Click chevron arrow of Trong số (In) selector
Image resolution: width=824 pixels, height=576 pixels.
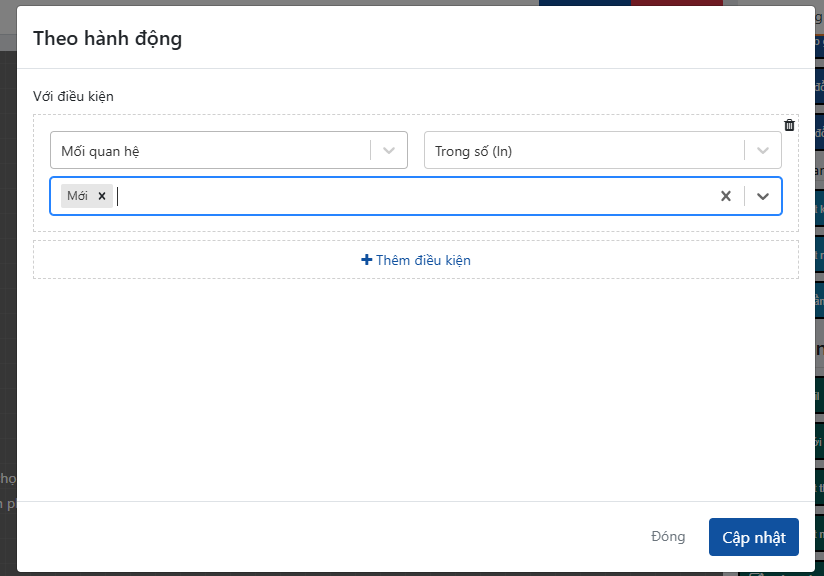[x=763, y=151]
